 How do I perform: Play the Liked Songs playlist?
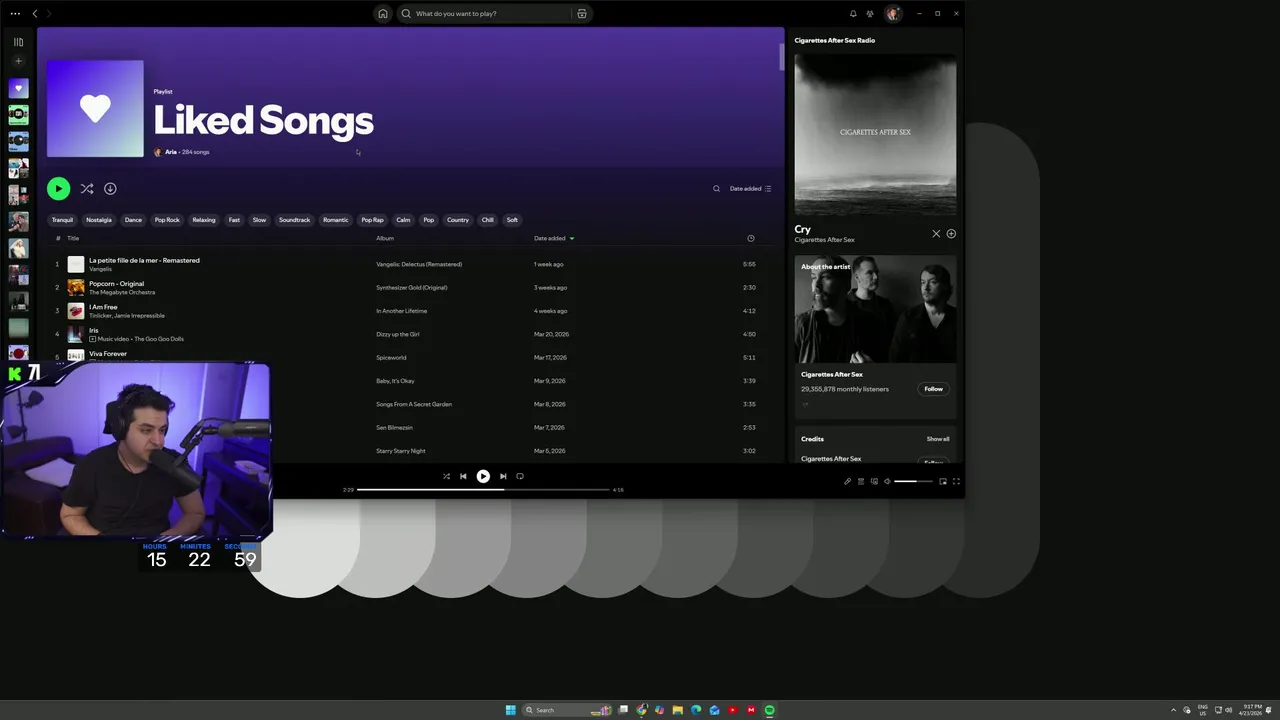pyautogui.click(x=58, y=188)
